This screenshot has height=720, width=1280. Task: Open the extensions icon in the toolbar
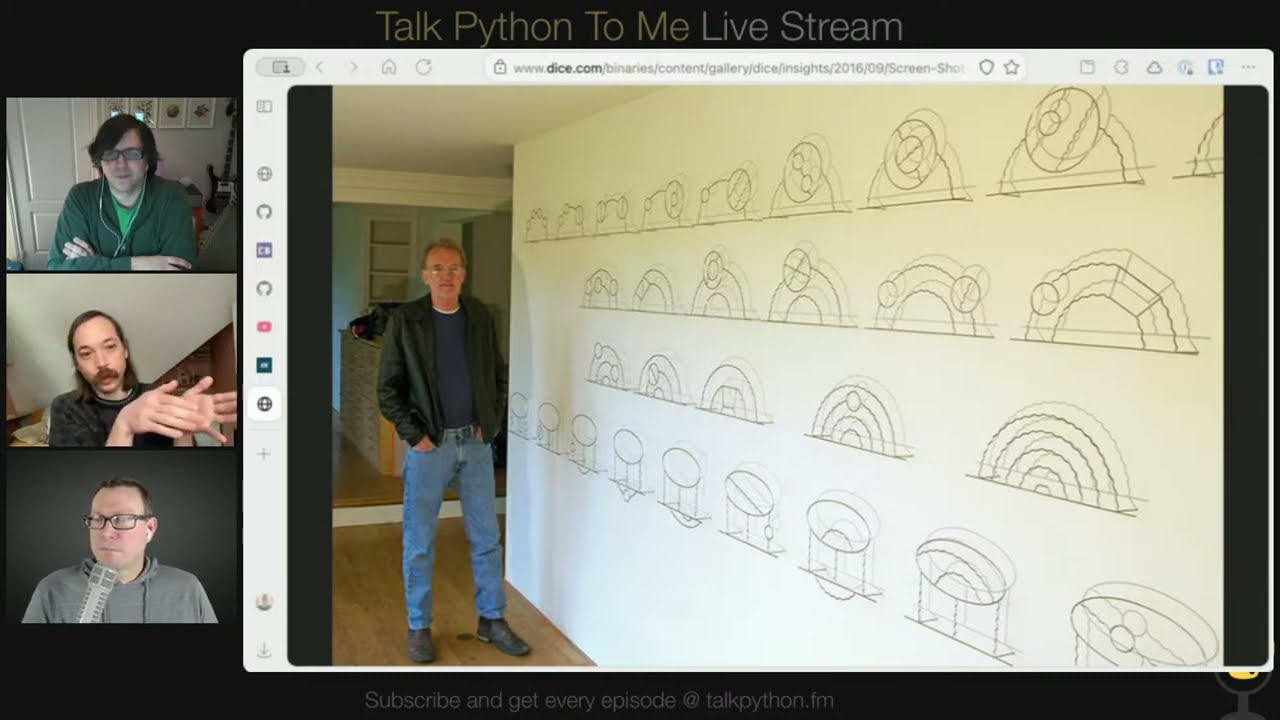pos(1121,67)
